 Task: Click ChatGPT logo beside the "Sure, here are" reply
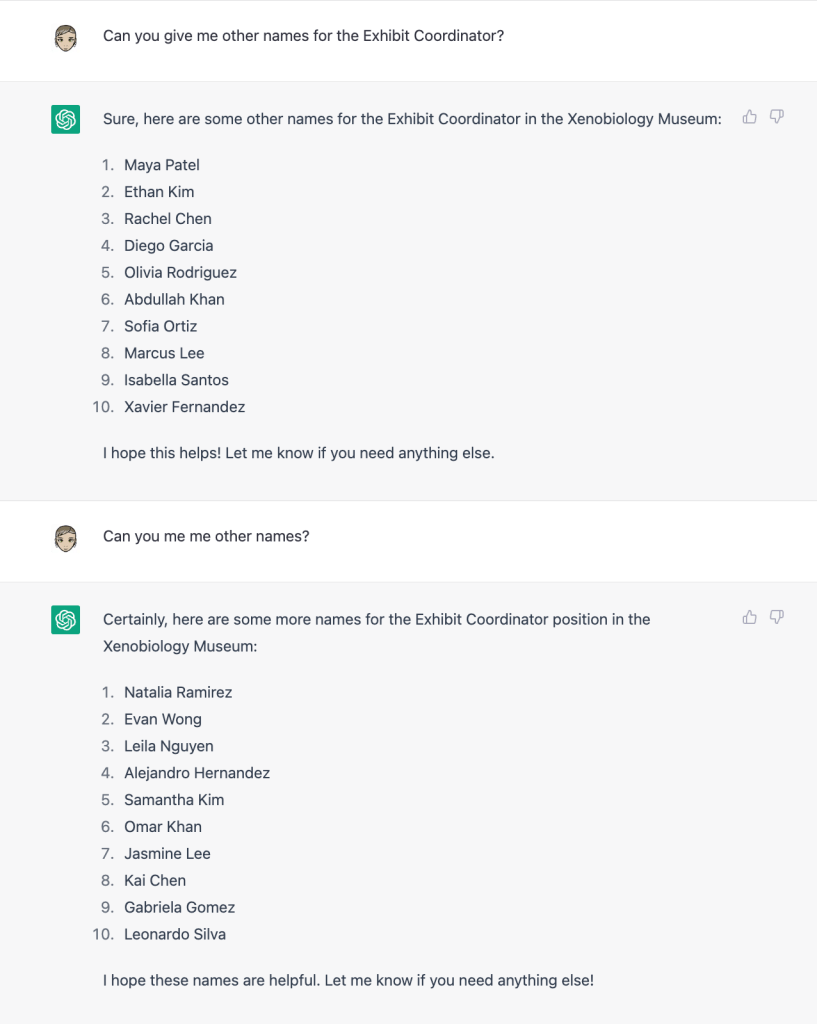66,120
